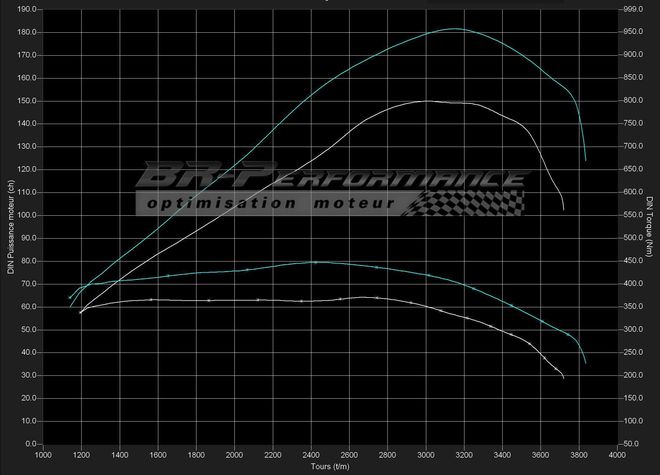The width and height of the screenshot is (660, 475).
Task: Click the 3000 label on the x-axis
Action: tap(426, 454)
